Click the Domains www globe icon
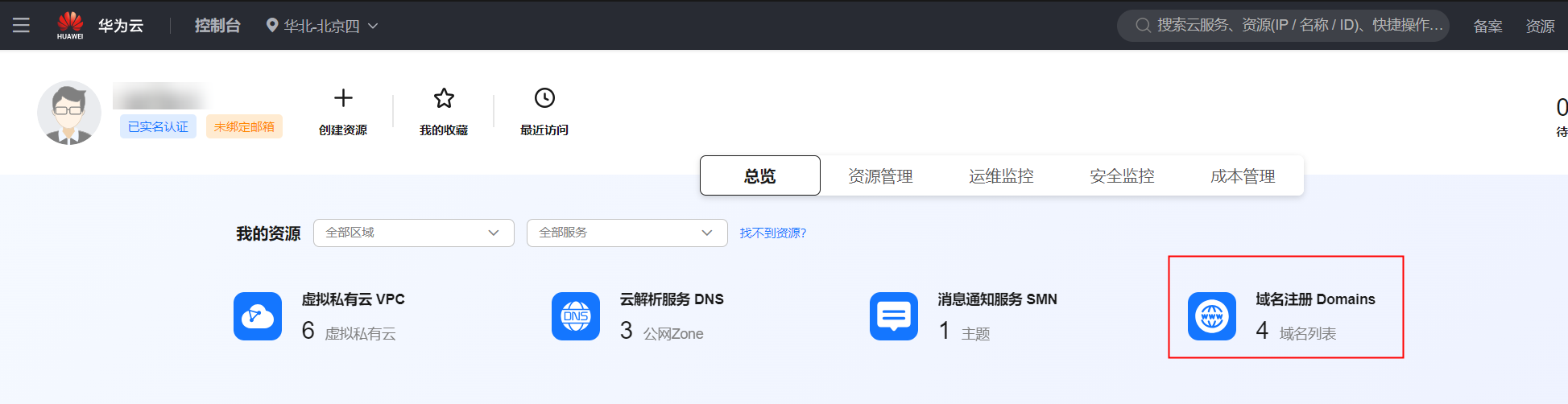This screenshot has height=404, width=1568. 1212,316
